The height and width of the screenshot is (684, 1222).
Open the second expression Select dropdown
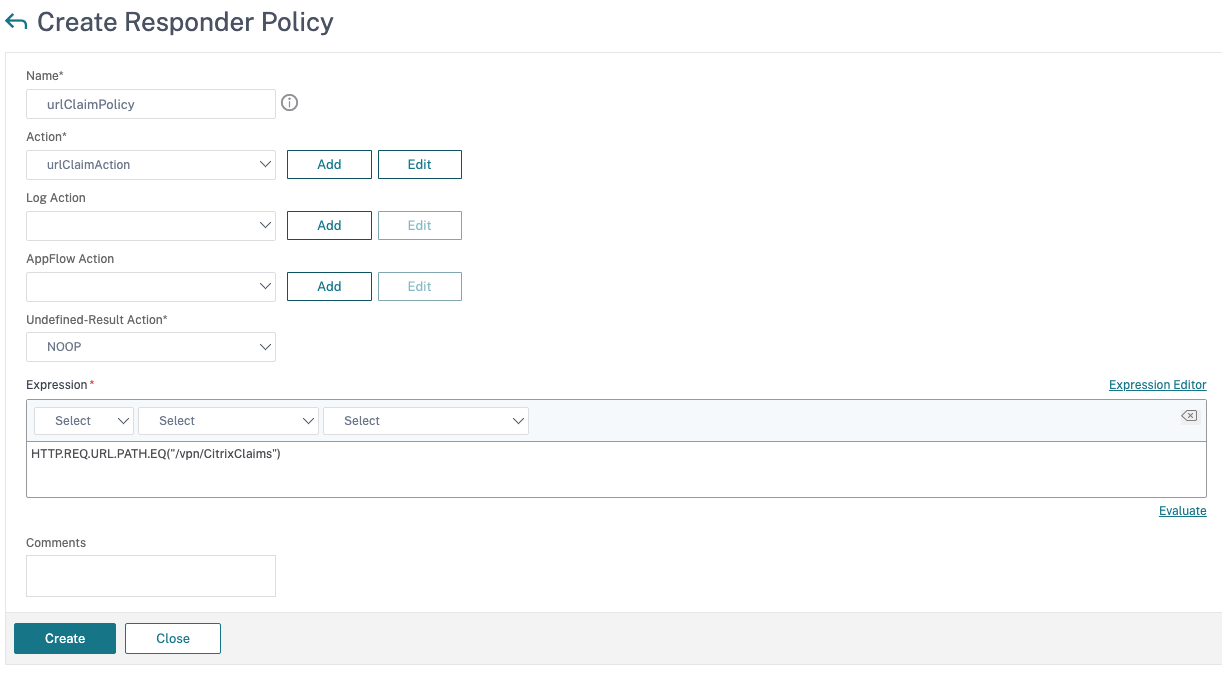coord(228,421)
